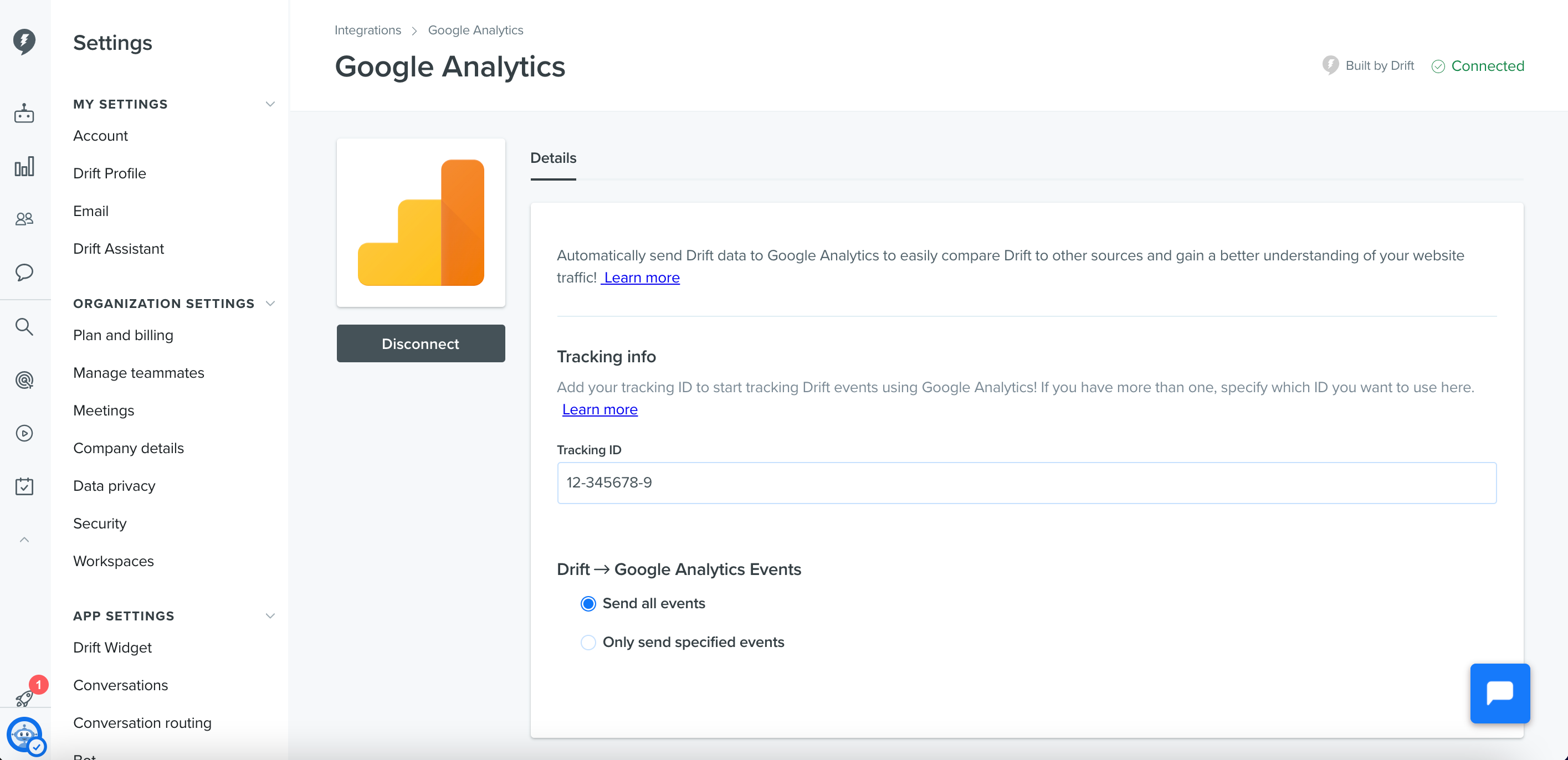
Task: Switch to the Details tab
Action: tap(553, 158)
